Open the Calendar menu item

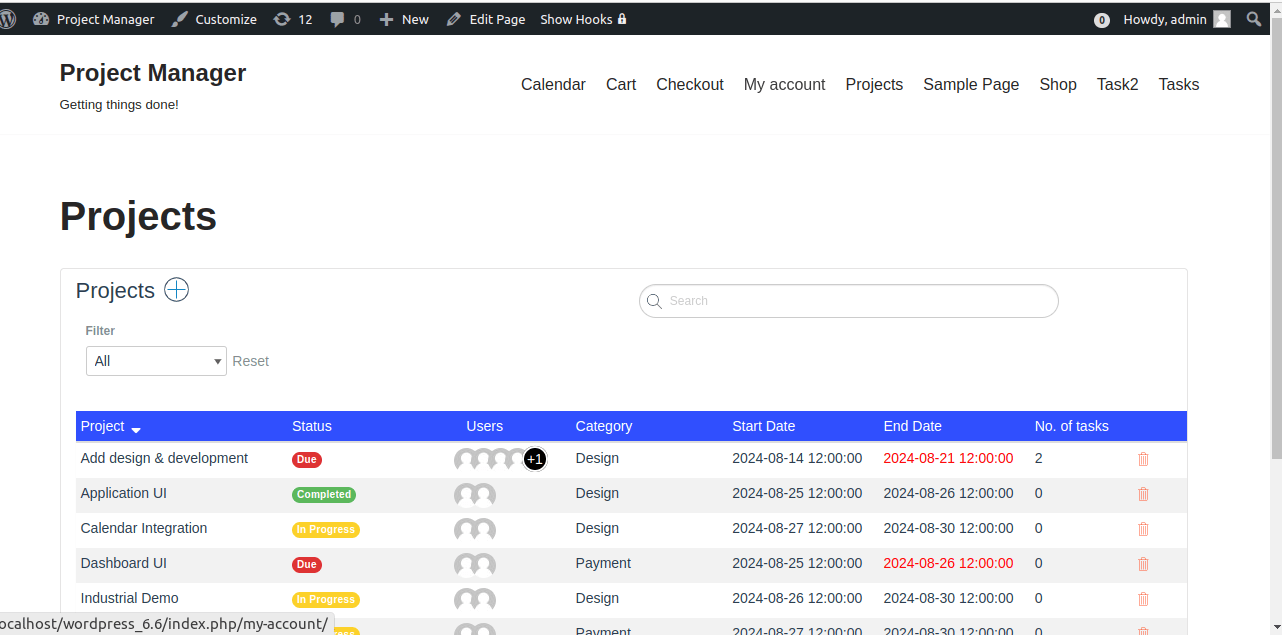(553, 85)
